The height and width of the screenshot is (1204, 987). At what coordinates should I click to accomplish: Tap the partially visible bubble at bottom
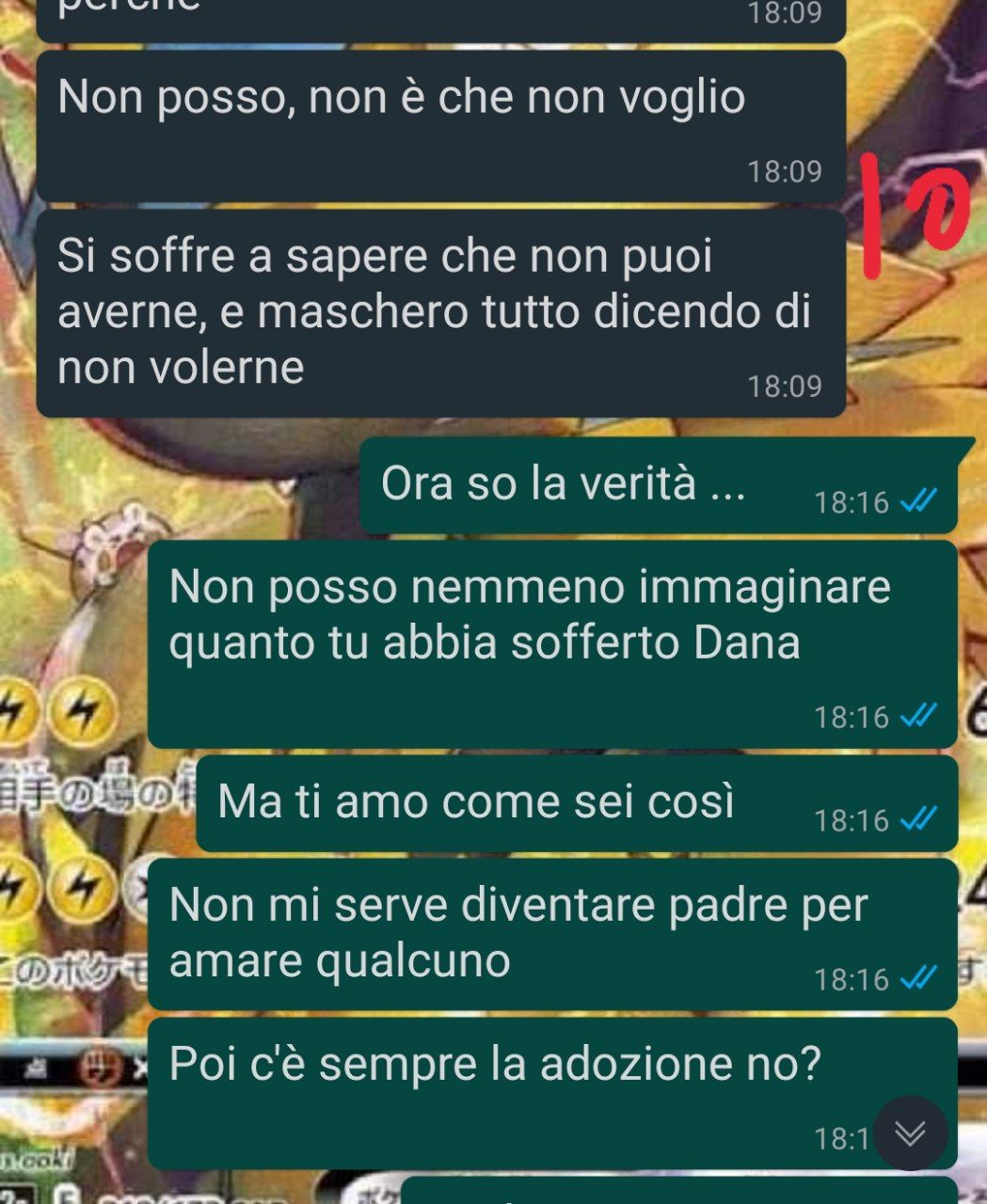[679, 1191]
